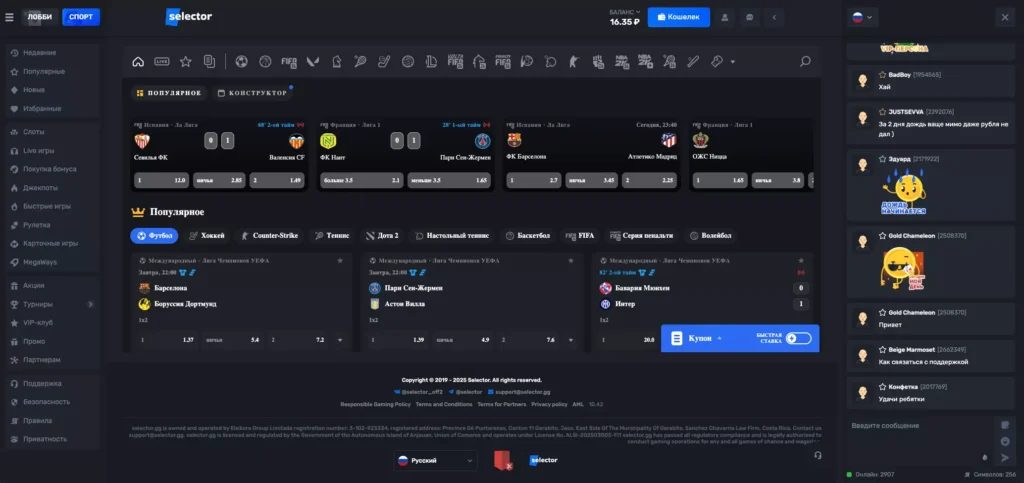Expand the Турниры sidebar item arrow

point(90,304)
